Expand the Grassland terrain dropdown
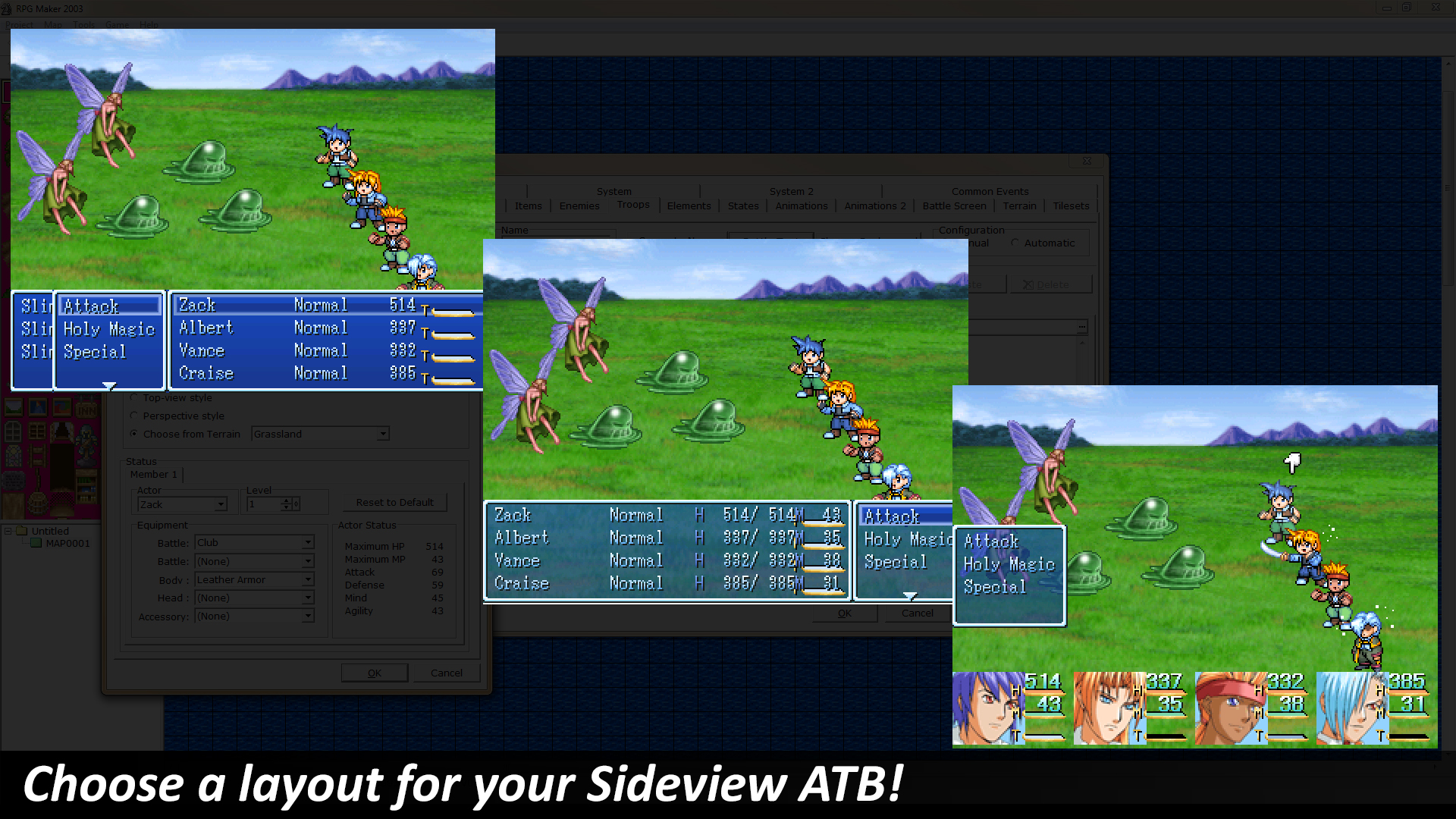The width and height of the screenshot is (1456, 819). tap(382, 434)
